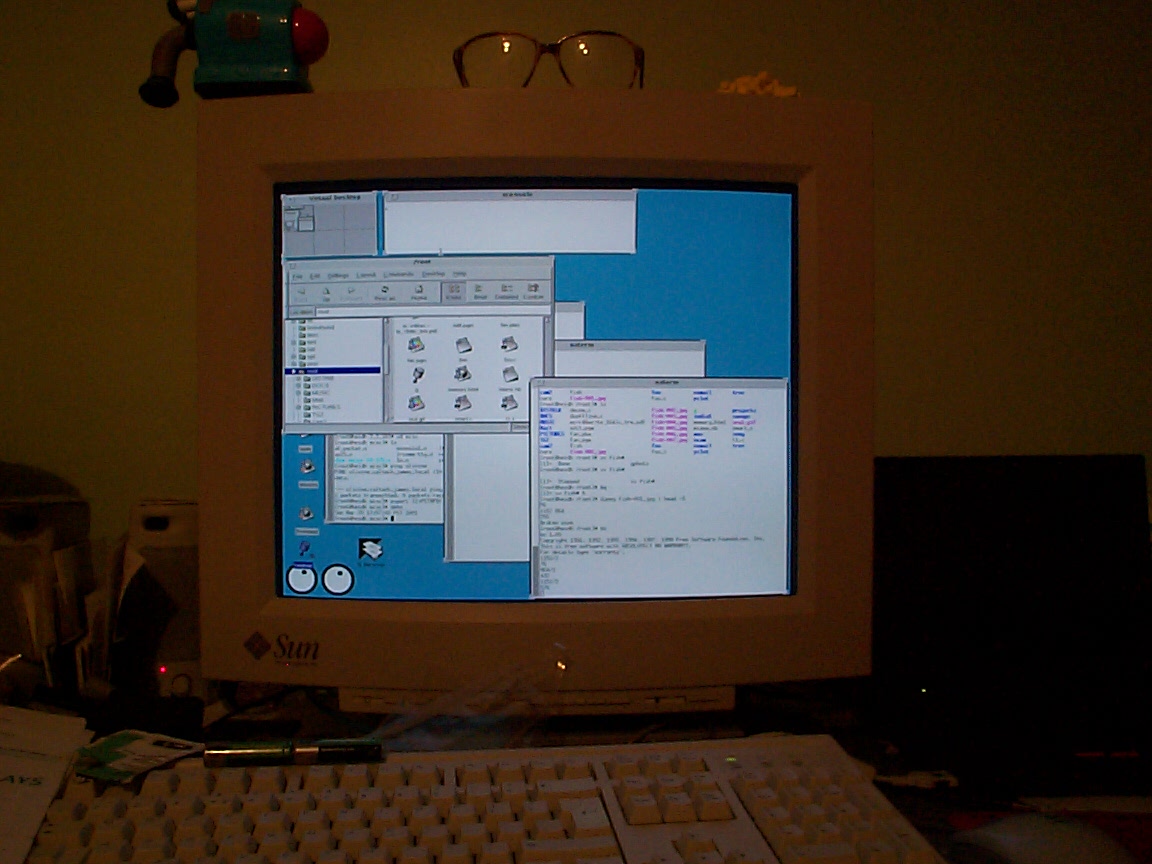
Task: Click the xeyes left eye on desktop
Action: 301,579
